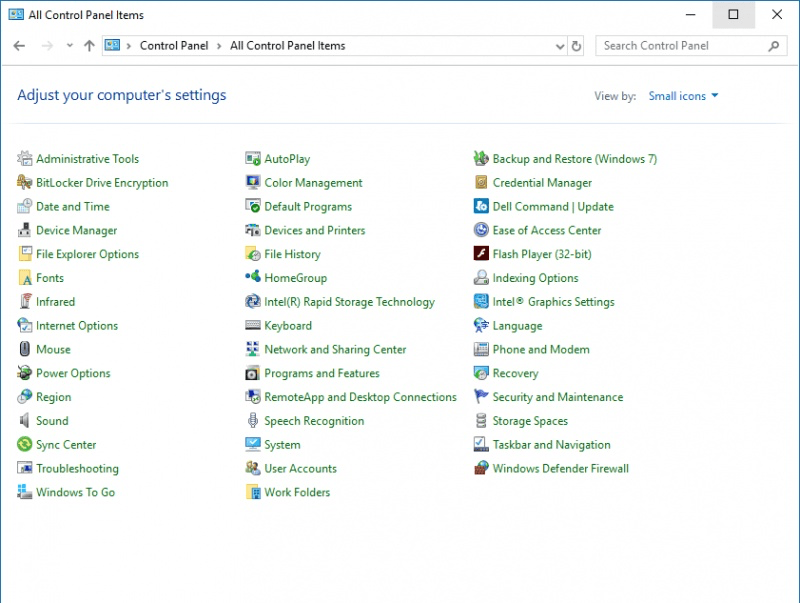Image resolution: width=800 pixels, height=603 pixels.
Task: Select the Control Panel breadcrumb
Action: point(174,46)
